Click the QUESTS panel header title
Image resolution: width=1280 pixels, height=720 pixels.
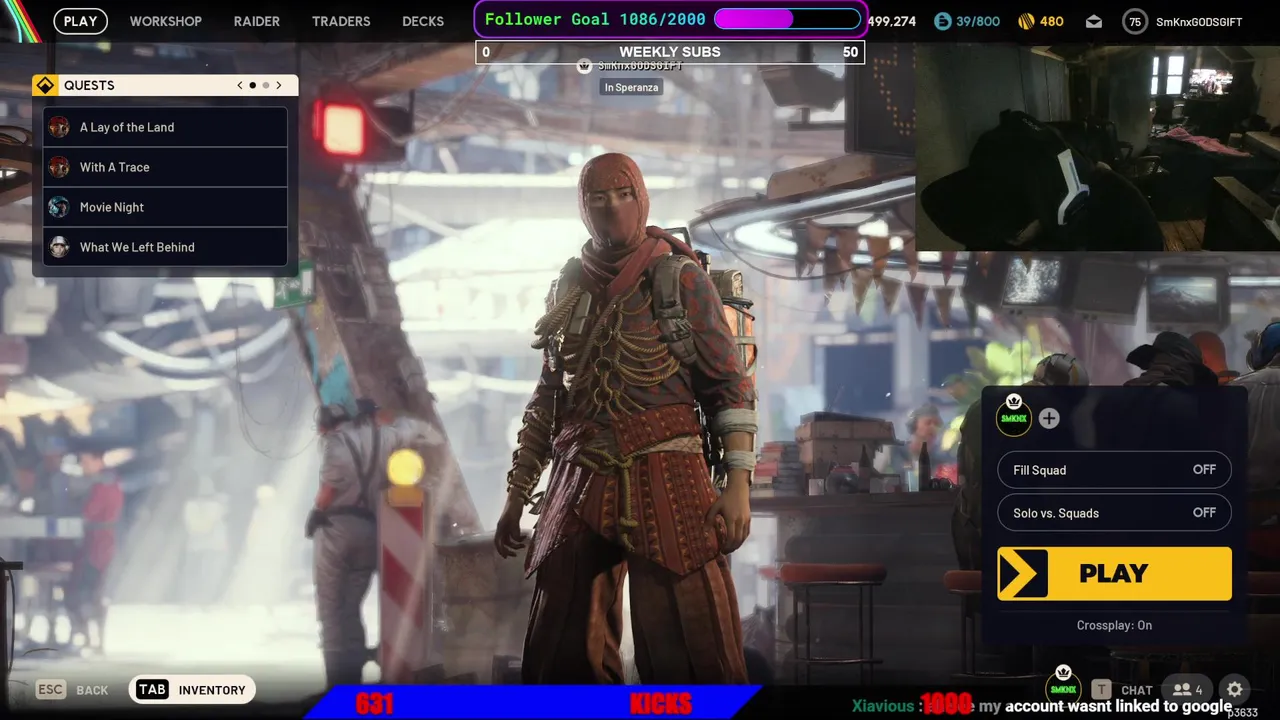(89, 85)
